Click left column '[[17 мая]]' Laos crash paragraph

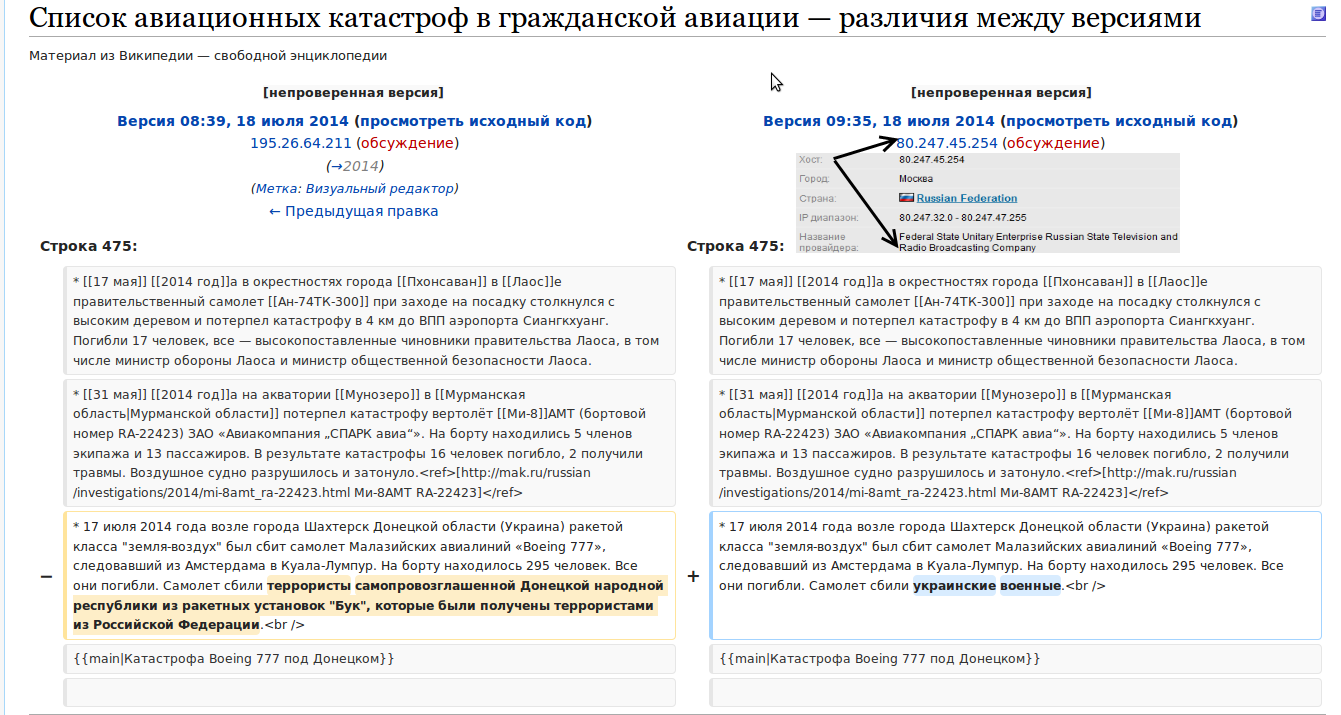coord(370,321)
